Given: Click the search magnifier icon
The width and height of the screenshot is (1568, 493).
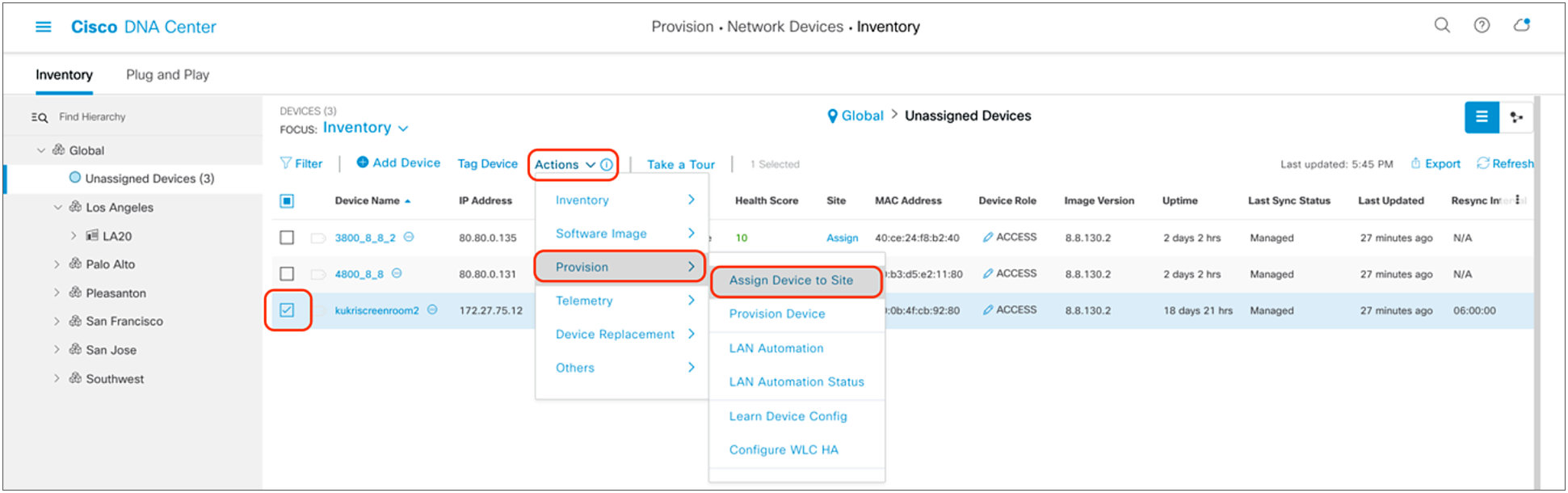Looking at the screenshot, I should [1442, 25].
